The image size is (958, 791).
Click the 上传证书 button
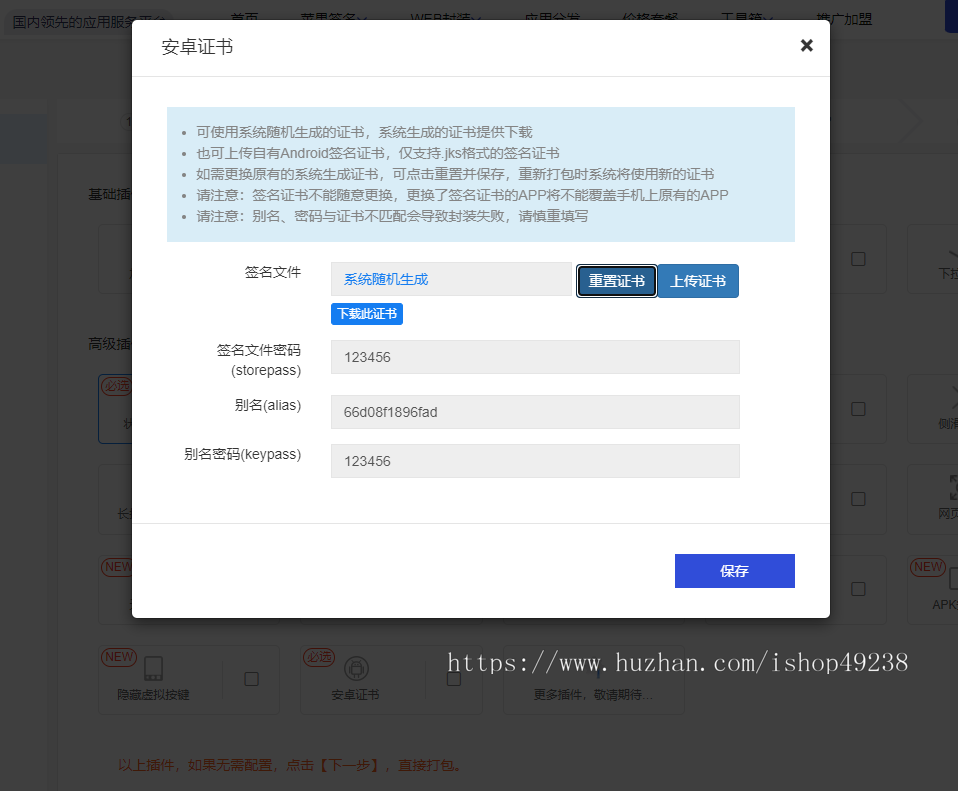(698, 281)
